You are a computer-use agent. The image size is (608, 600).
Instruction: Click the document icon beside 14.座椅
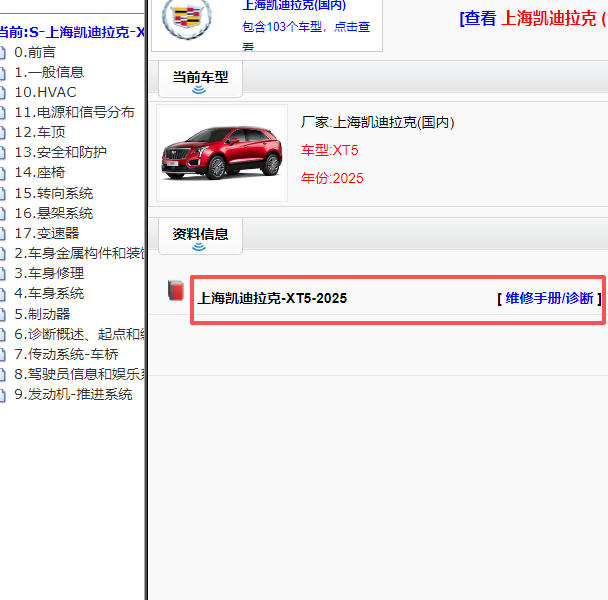point(2,173)
